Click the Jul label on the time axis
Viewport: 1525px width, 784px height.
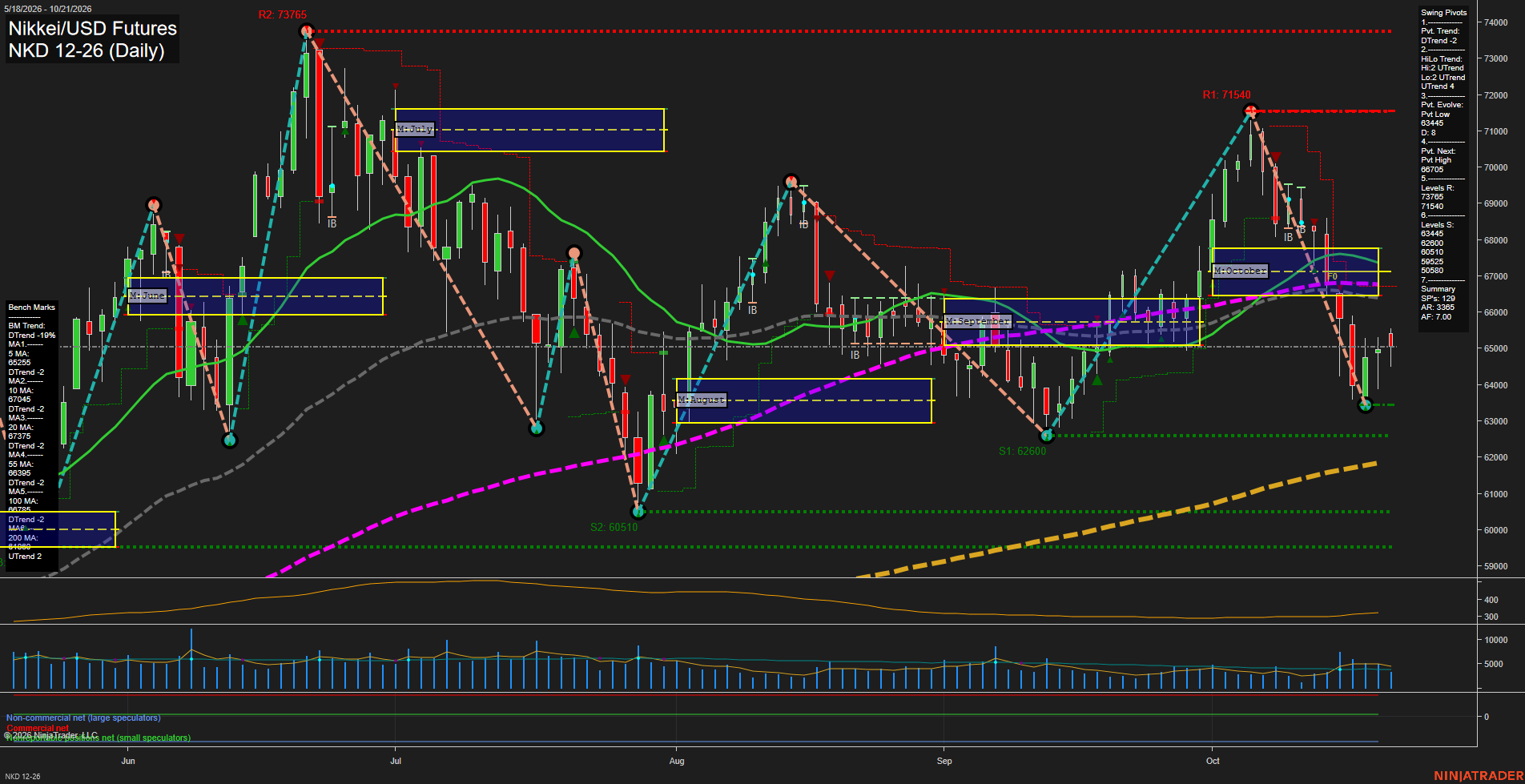[x=396, y=761]
